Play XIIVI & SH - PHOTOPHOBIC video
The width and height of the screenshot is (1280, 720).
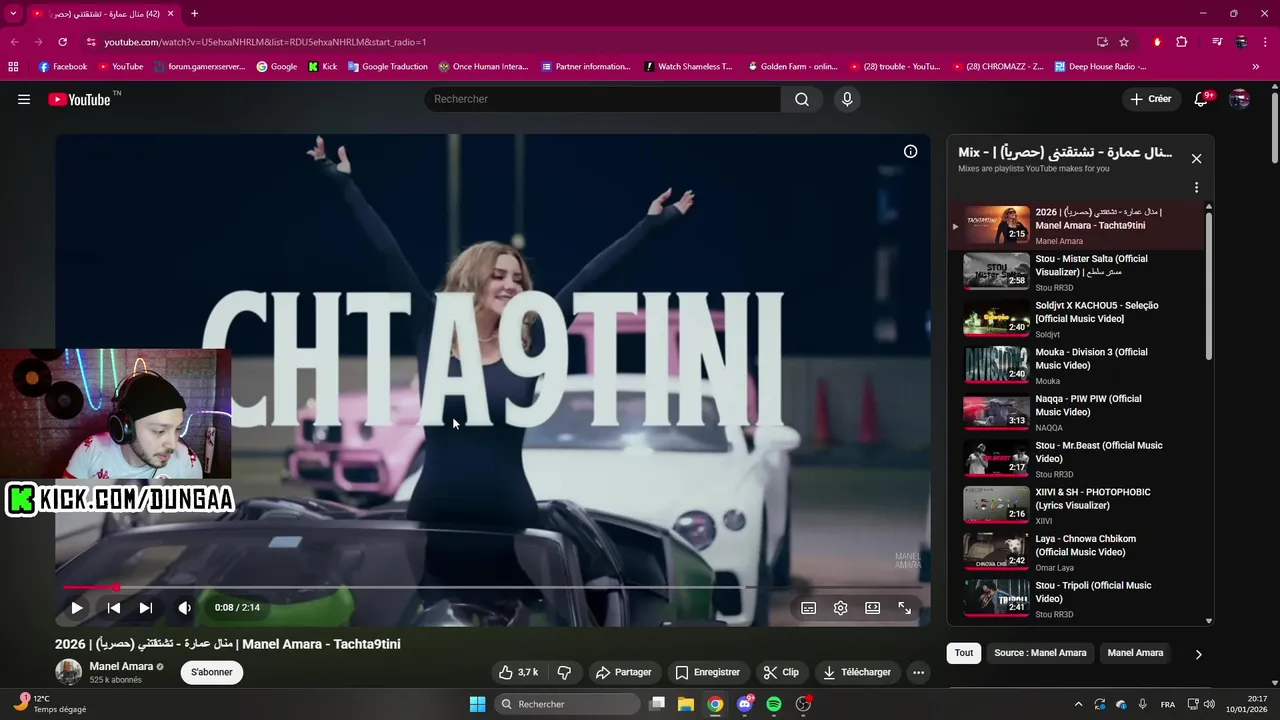1078,505
